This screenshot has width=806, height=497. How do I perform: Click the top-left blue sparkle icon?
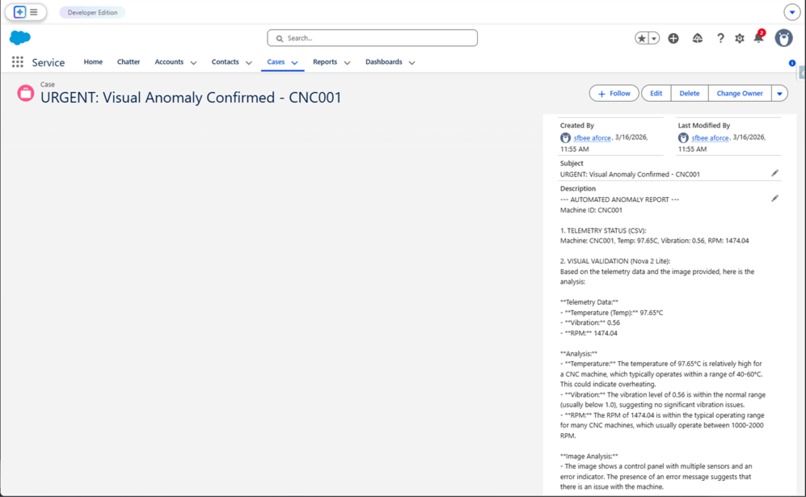pyautogui.click(x=20, y=12)
